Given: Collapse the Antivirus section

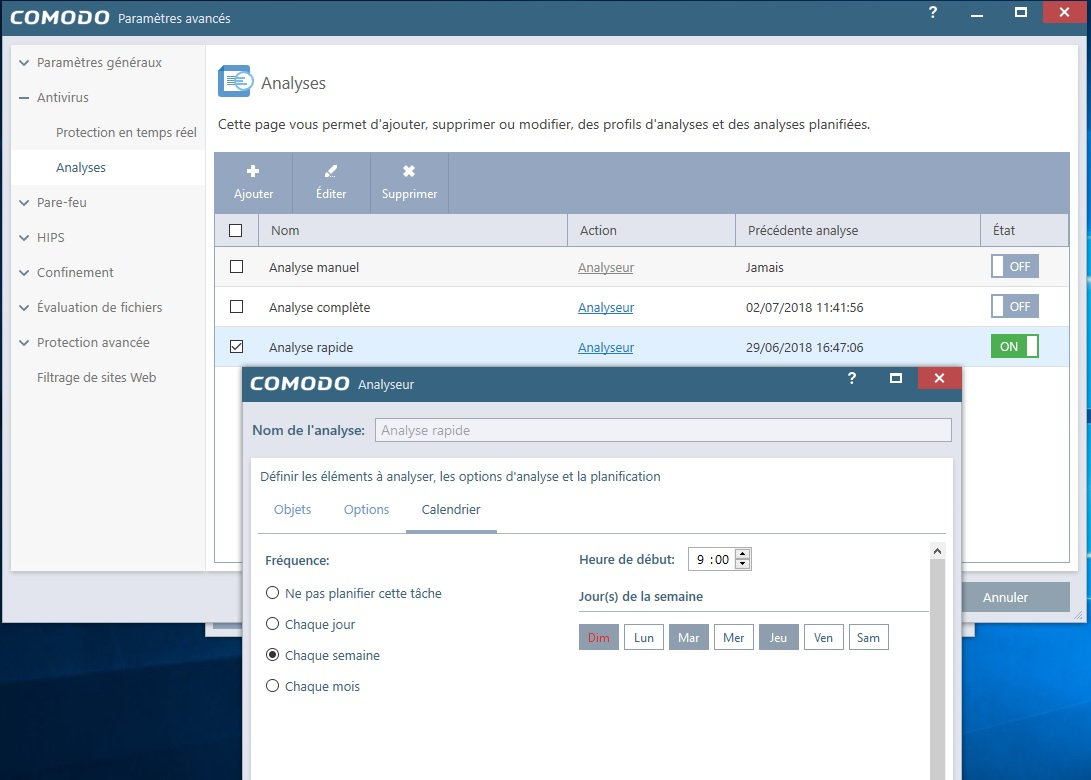Looking at the screenshot, I should coord(24,97).
